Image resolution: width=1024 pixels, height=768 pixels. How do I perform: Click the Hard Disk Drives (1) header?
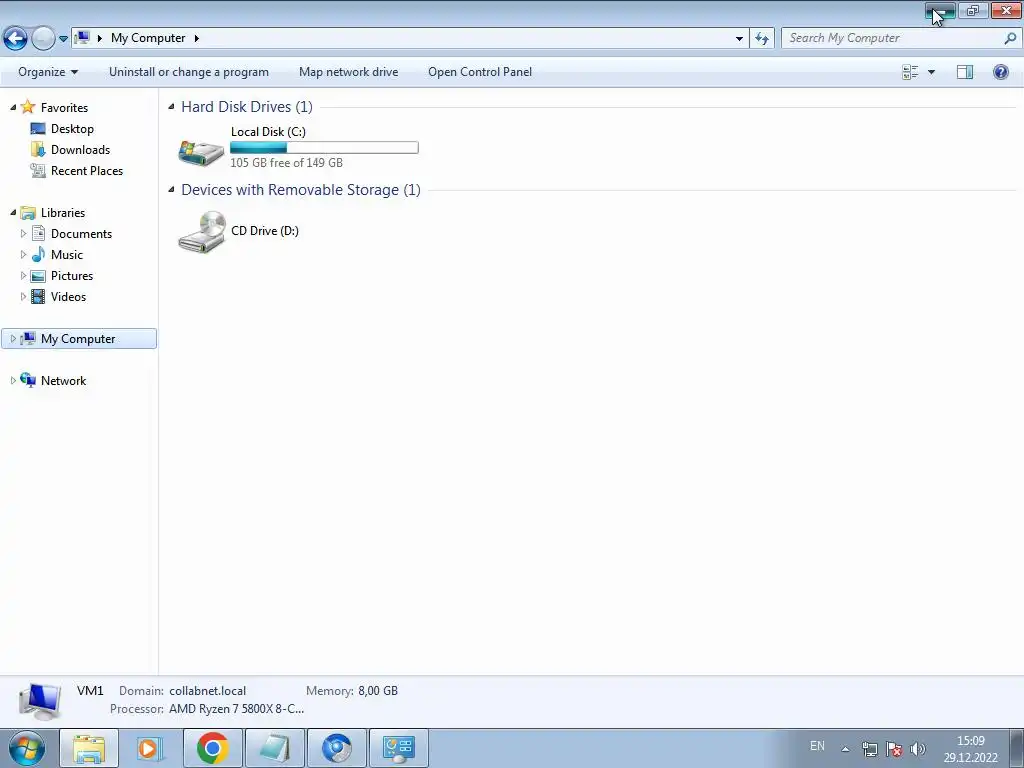pyautogui.click(x=247, y=106)
